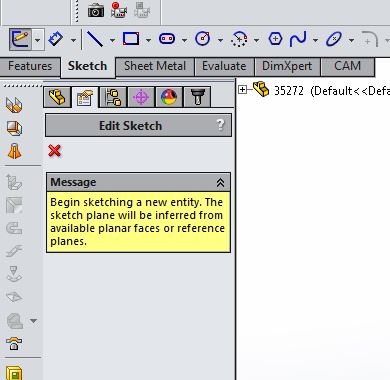Select the Centerpoint Arc tool
Image resolution: width=390 pixels, height=380 pixels.
pos(239,39)
